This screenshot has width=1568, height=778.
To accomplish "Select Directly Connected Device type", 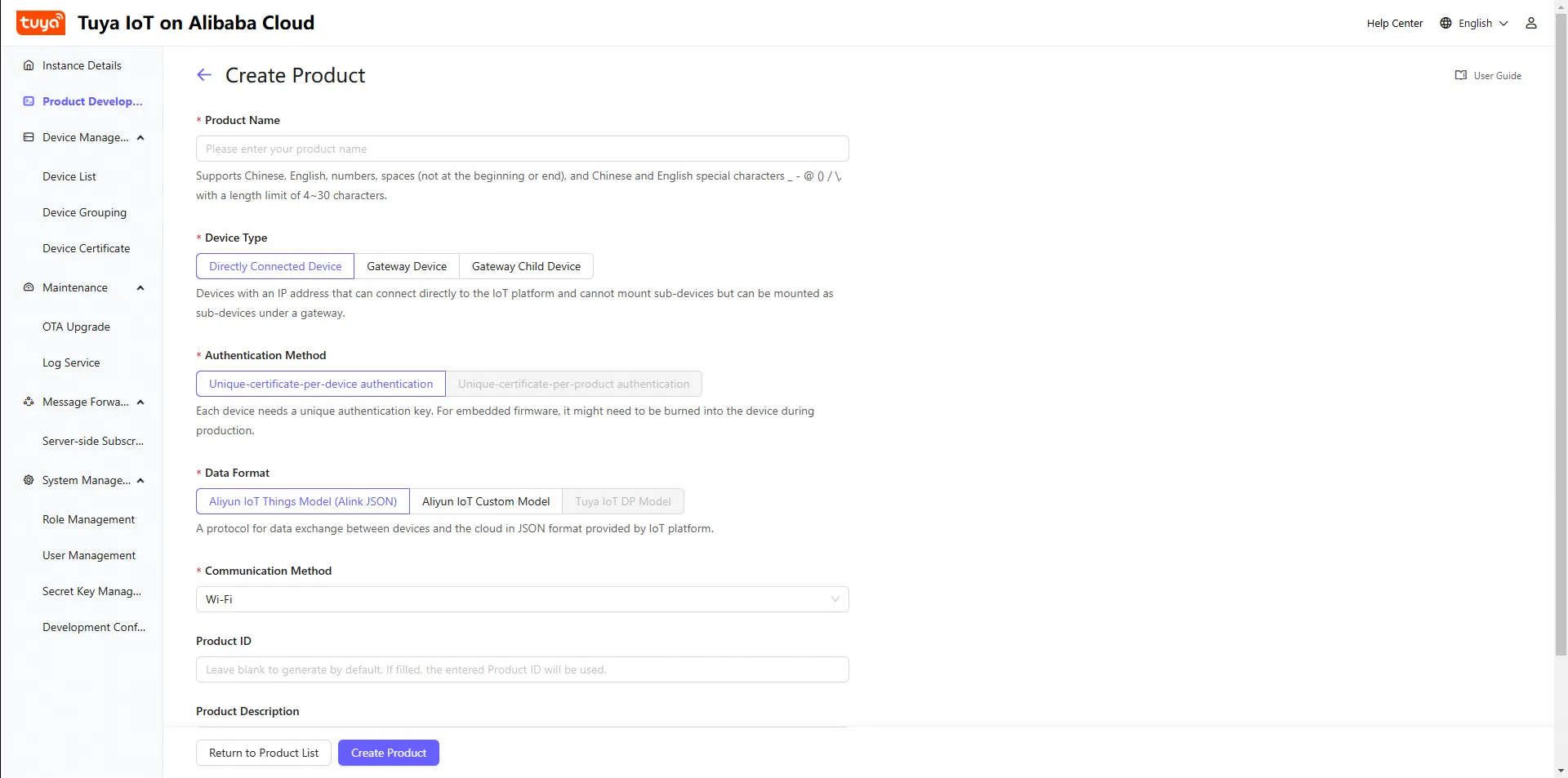I will click(275, 266).
